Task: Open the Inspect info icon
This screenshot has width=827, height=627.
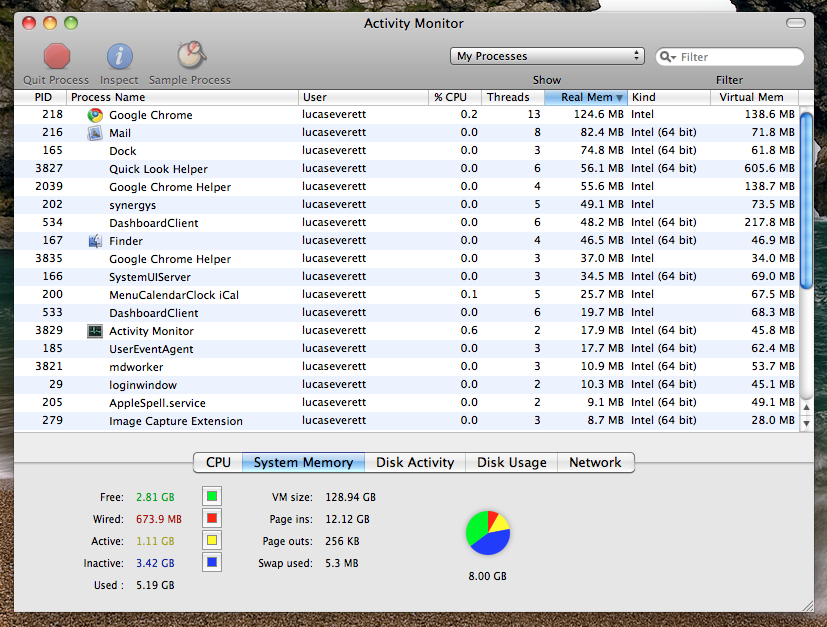Action: (120, 56)
